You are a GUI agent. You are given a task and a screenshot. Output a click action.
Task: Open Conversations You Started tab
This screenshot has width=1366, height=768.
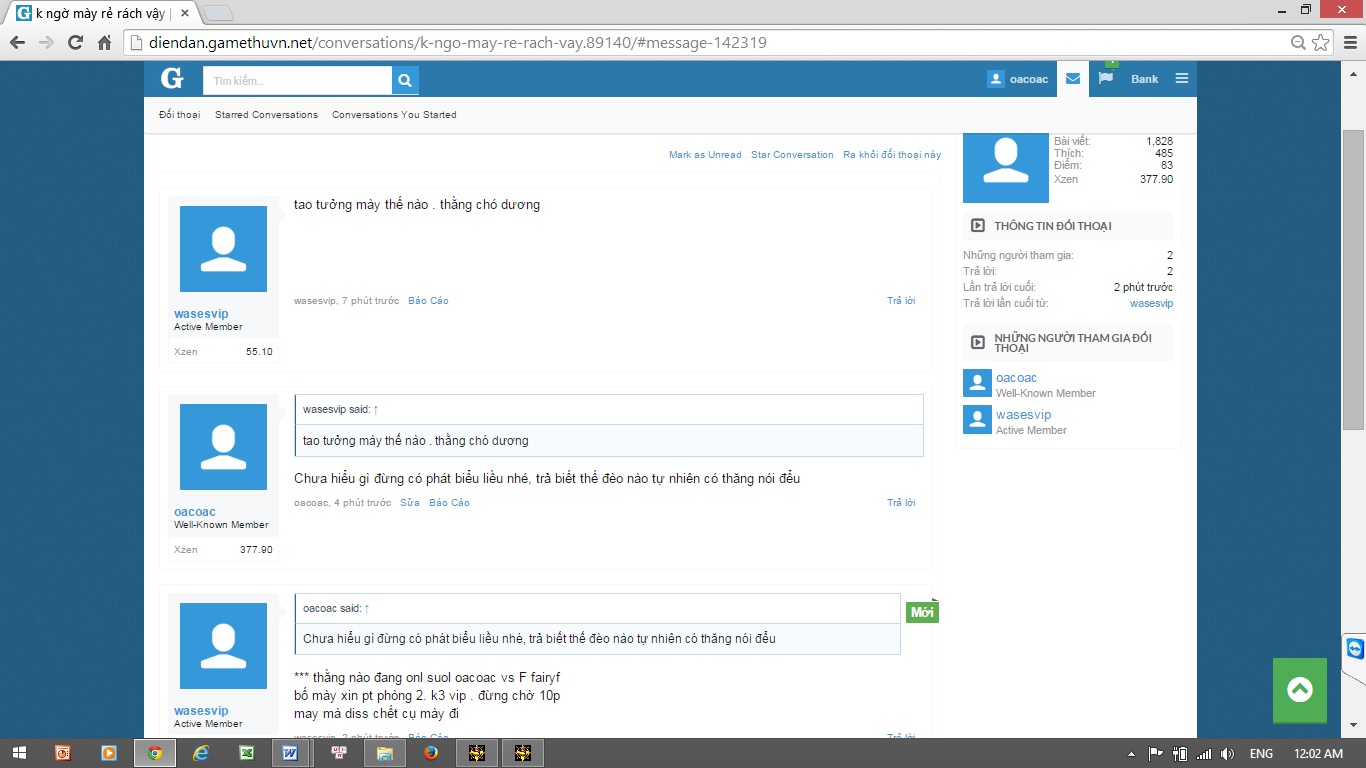click(x=394, y=115)
